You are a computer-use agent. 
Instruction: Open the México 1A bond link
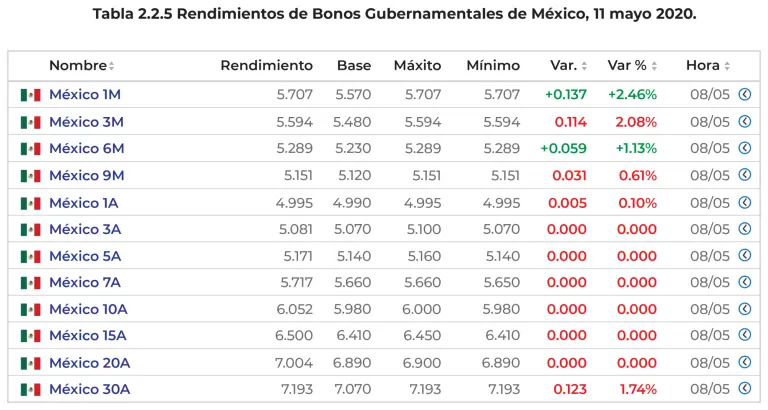click(84, 202)
